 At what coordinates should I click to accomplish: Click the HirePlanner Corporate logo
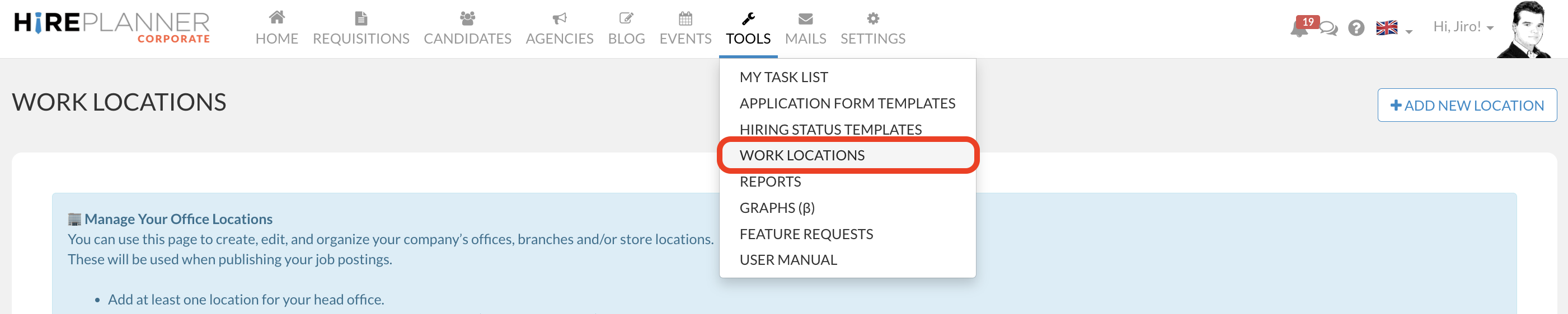pyautogui.click(x=112, y=27)
